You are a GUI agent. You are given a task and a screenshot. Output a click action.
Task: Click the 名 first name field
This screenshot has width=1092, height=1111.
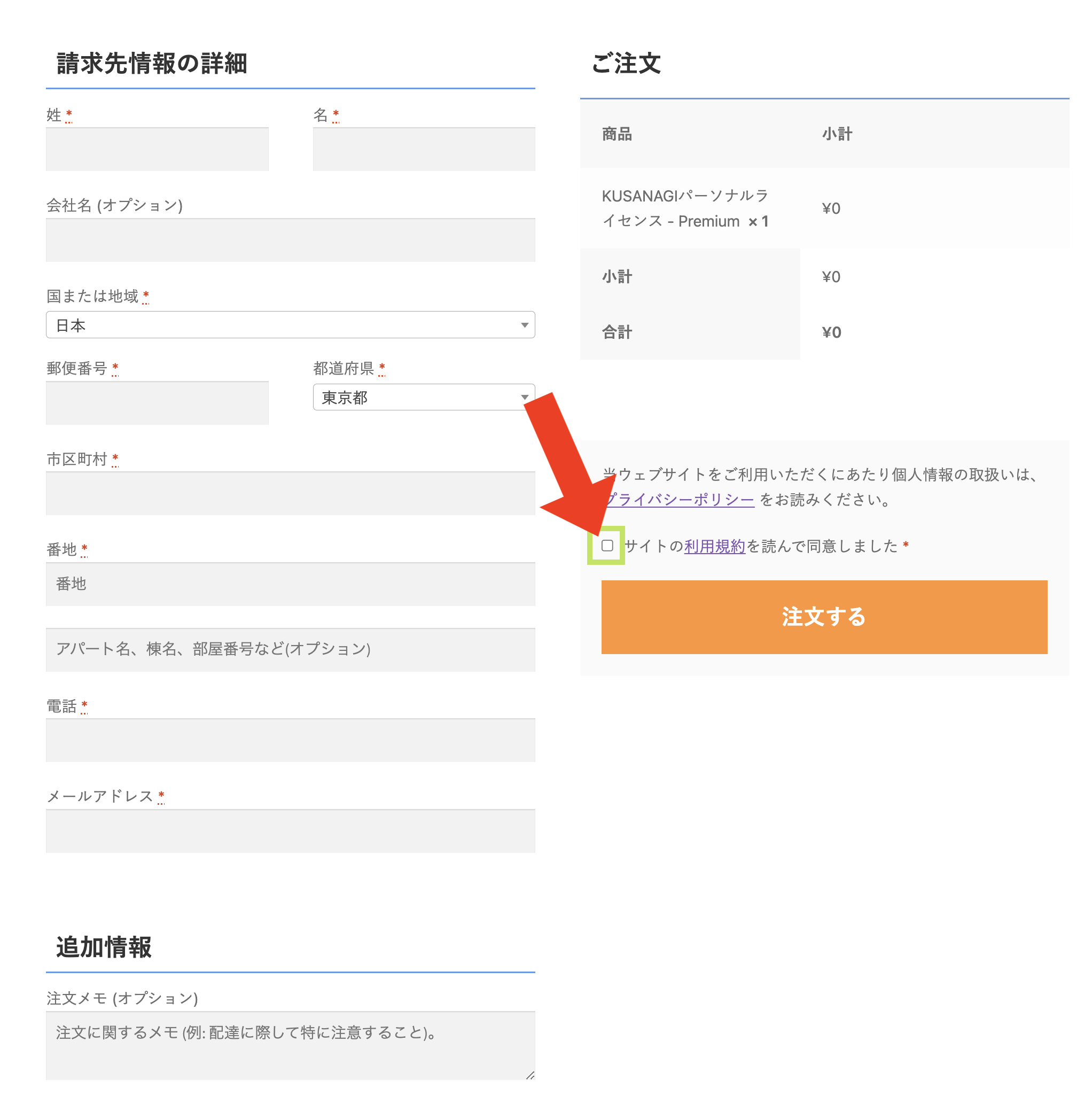tap(423, 149)
